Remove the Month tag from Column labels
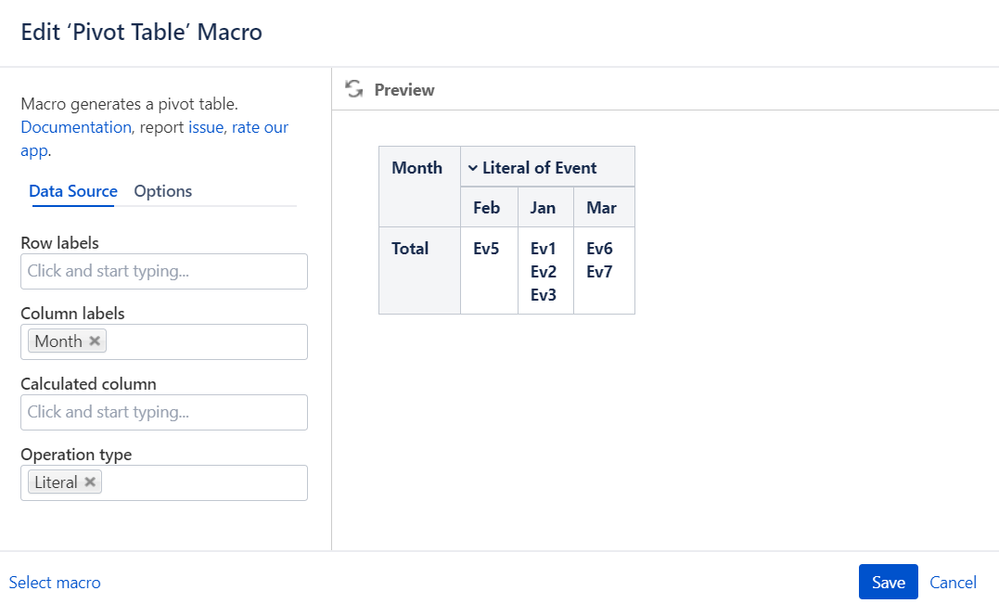The width and height of the screenshot is (999, 605). [95, 341]
